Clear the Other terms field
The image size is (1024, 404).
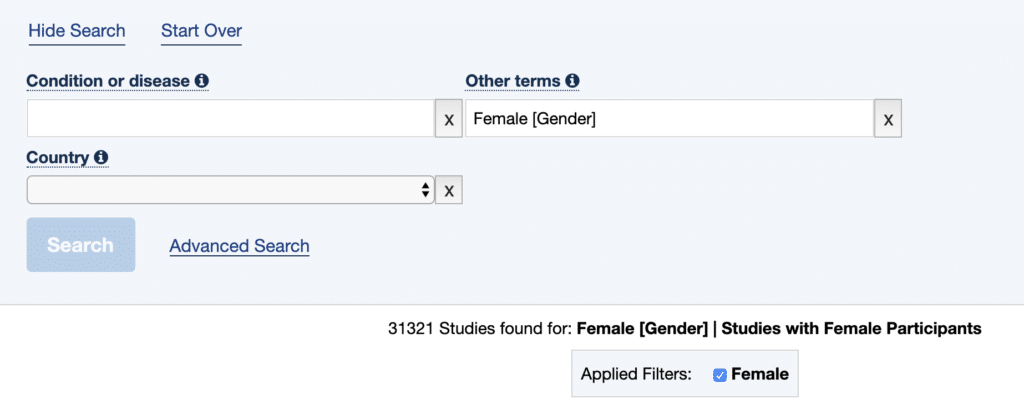click(x=888, y=119)
